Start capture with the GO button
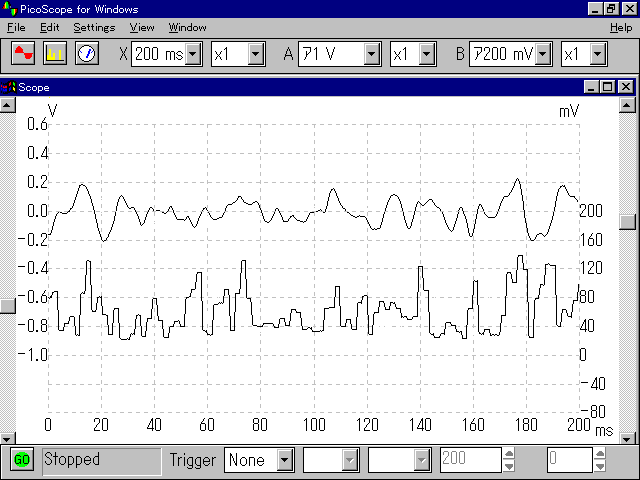640x480 pixels. coord(22,460)
